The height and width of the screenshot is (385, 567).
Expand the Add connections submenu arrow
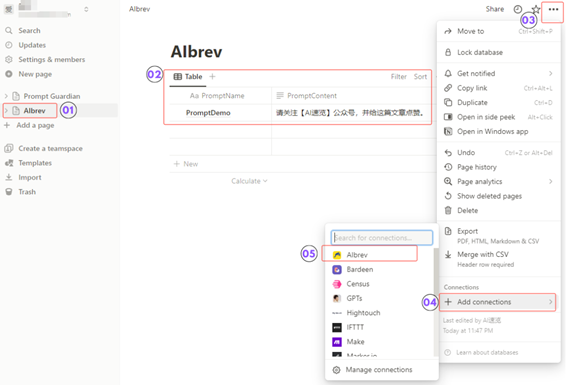[550, 302]
